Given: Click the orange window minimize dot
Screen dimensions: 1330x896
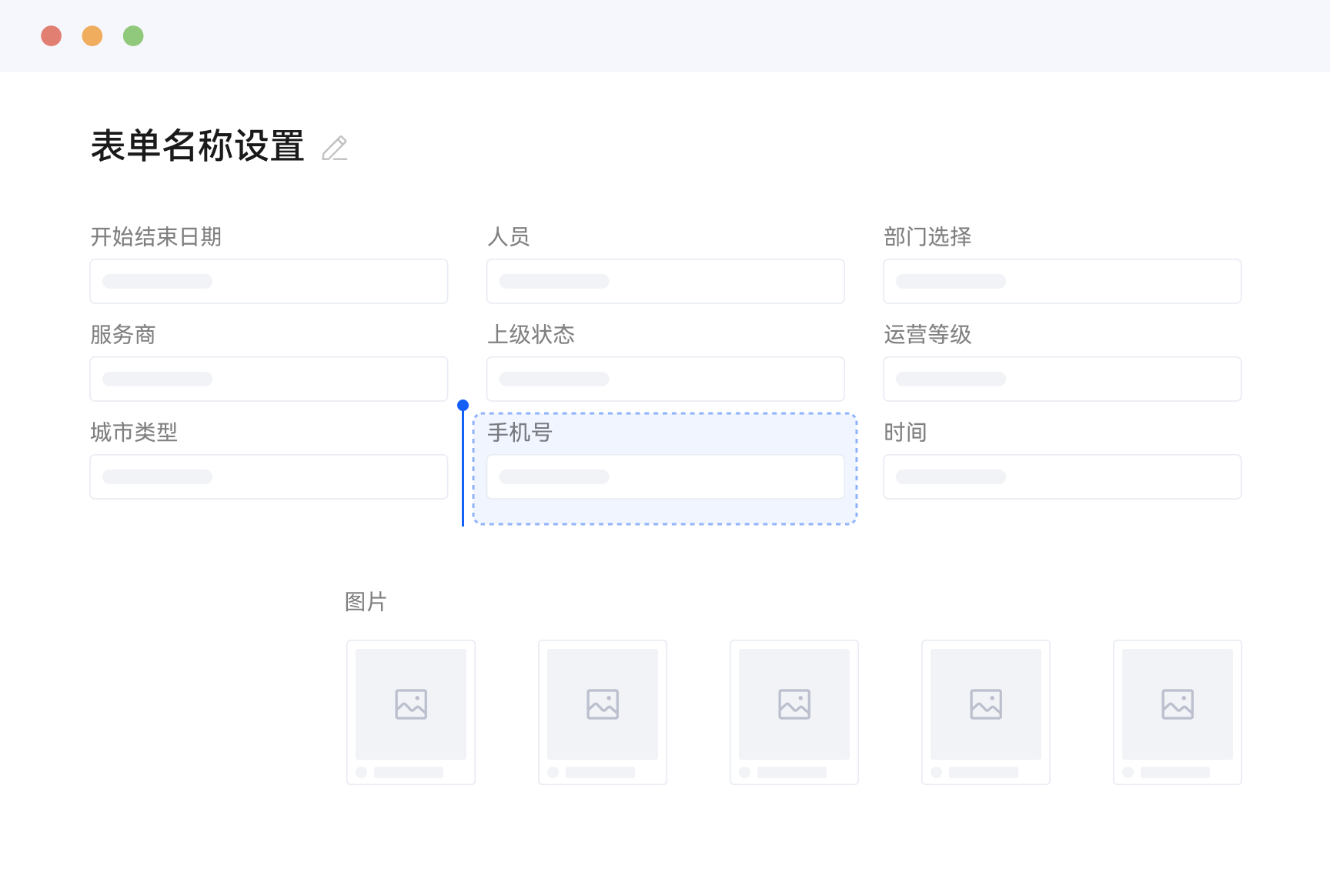Looking at the screenshot, I should pyautogui.click(x=92, y=35).
